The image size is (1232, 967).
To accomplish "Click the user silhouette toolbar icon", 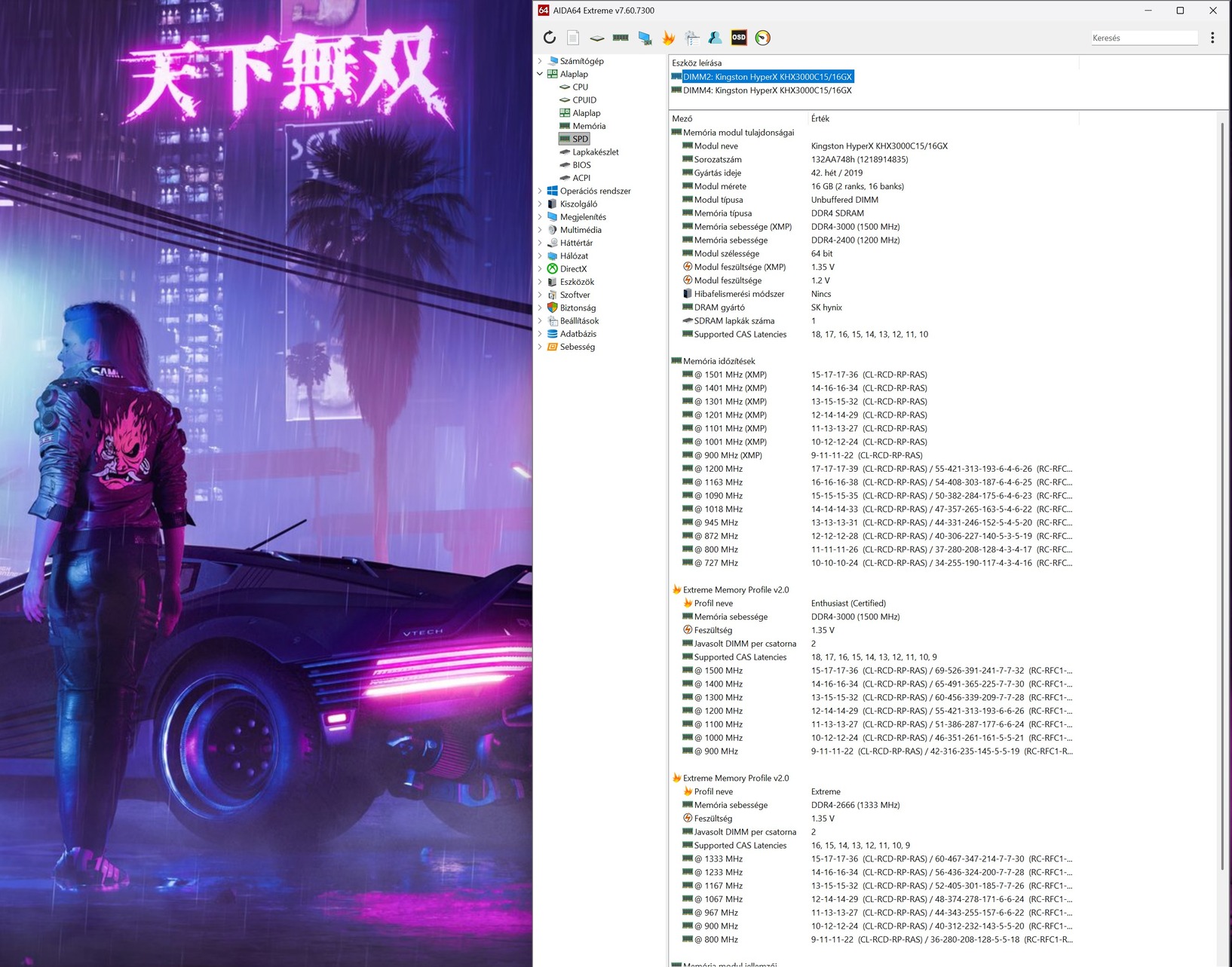I will pyautogui.click(x=716, y=38).
